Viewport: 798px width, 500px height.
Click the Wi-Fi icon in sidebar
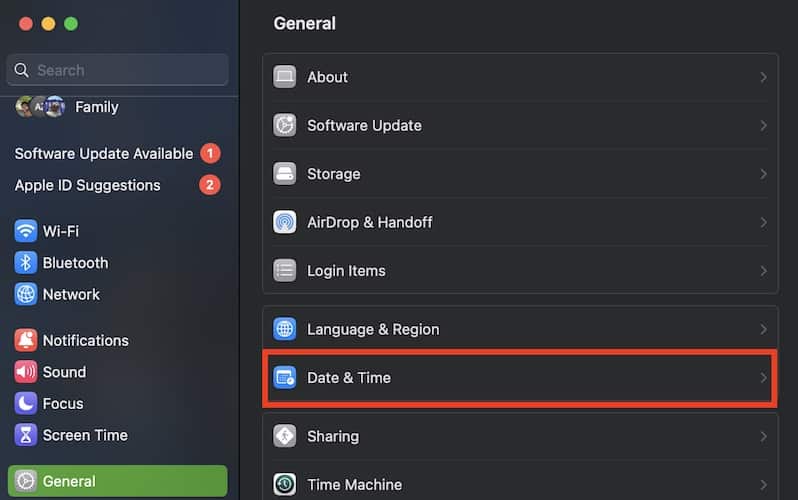(26, 231)
